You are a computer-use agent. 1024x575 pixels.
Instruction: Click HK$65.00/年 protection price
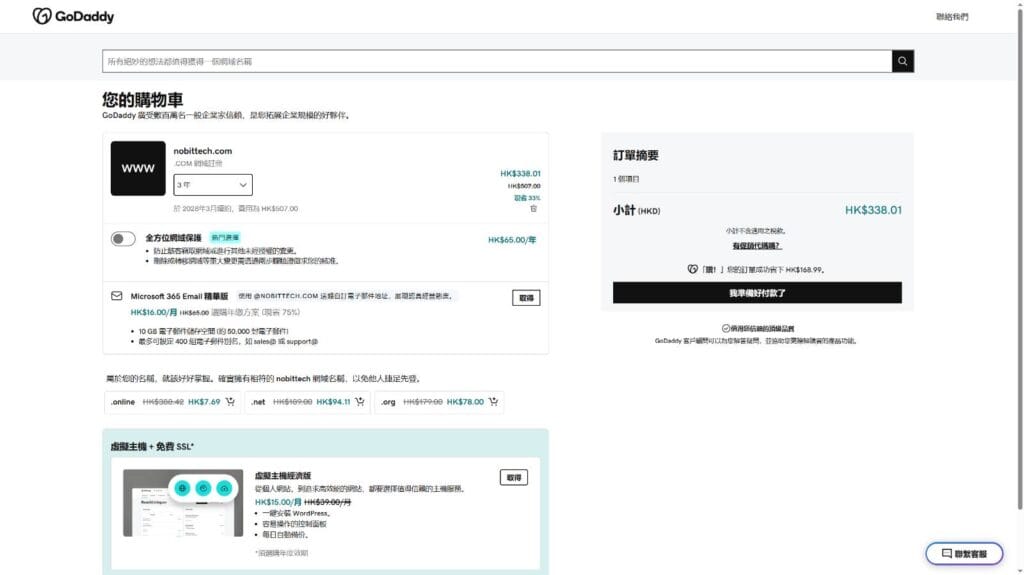click(x=512, y=240)
